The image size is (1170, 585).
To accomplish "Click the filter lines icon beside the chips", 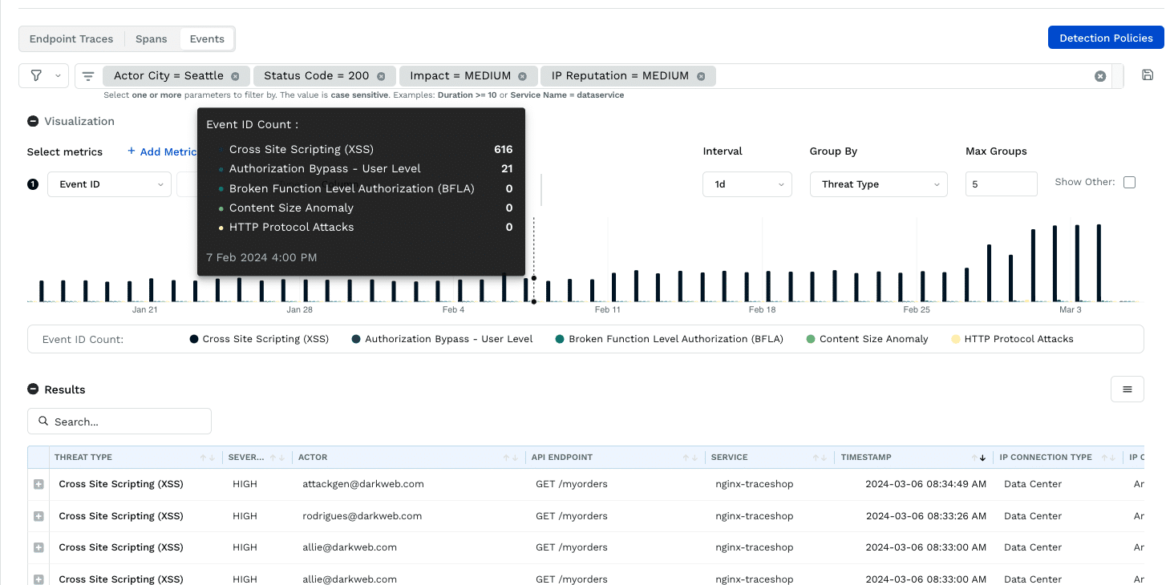I will [x=88, y=76].
